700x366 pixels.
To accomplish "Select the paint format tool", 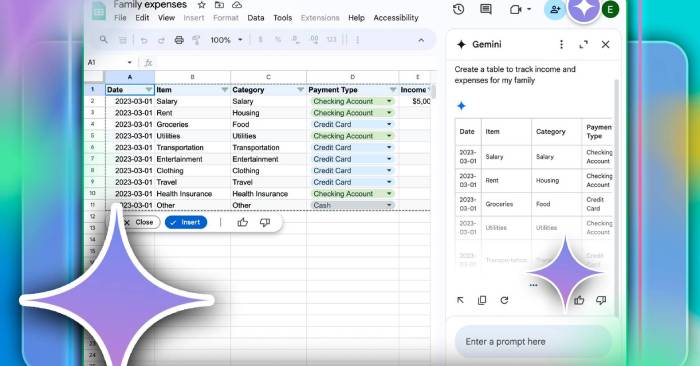I will (x=196, y=40).
